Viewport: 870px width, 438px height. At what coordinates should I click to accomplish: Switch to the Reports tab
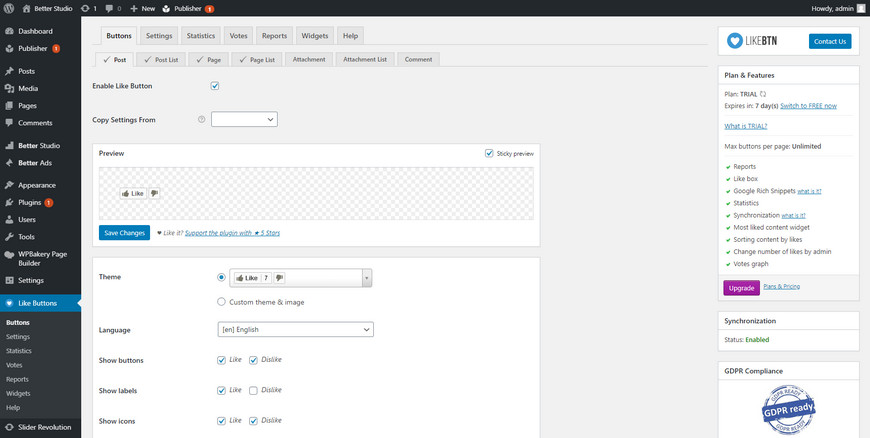click(275, 36)
